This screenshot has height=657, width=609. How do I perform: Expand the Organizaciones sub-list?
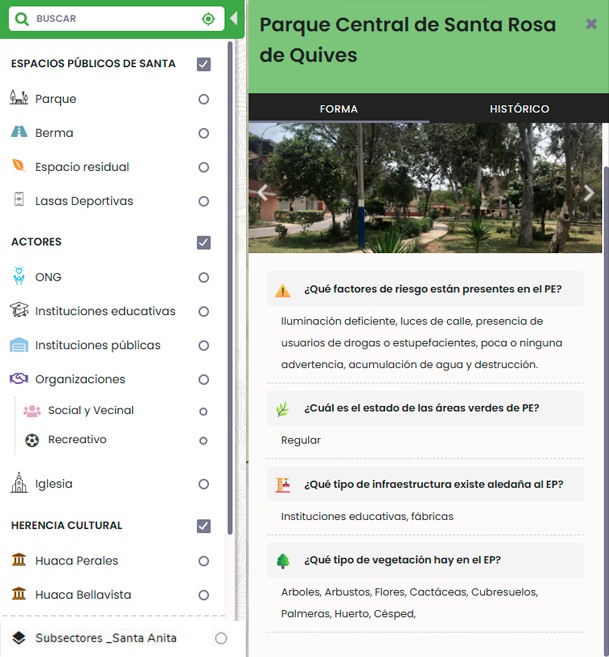pos(80,379)
